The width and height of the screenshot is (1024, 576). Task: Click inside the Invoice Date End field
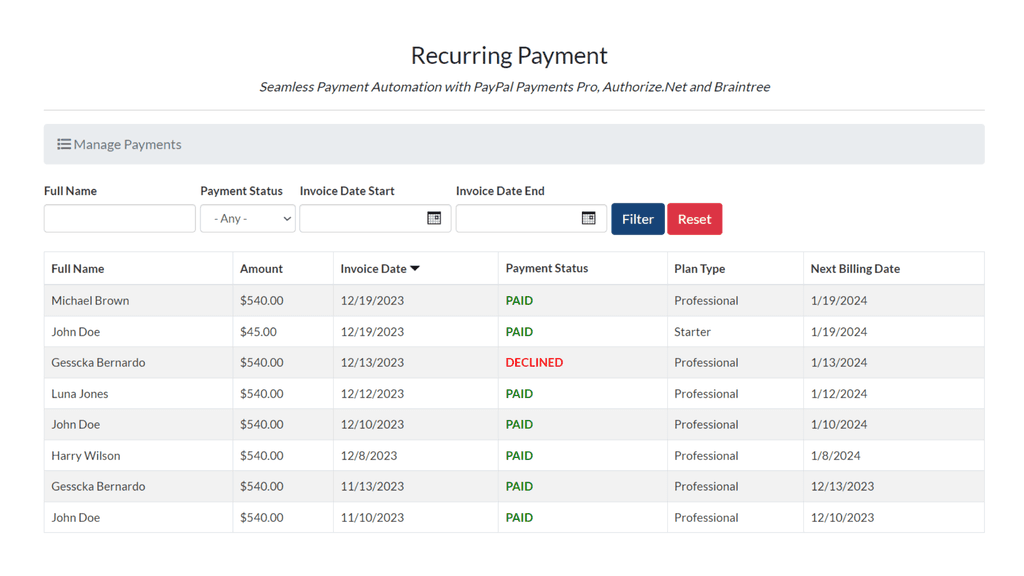525,218
